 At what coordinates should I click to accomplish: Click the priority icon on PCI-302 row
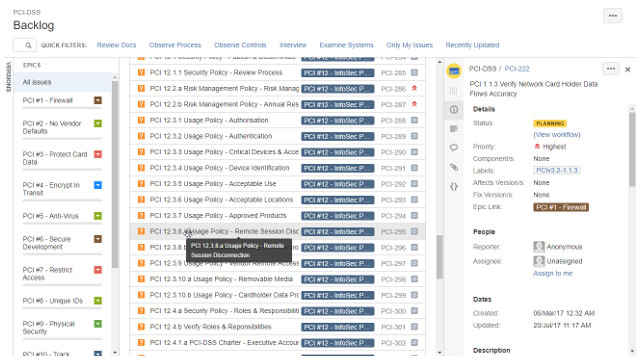pyautogui.click(x=414, y=343)
